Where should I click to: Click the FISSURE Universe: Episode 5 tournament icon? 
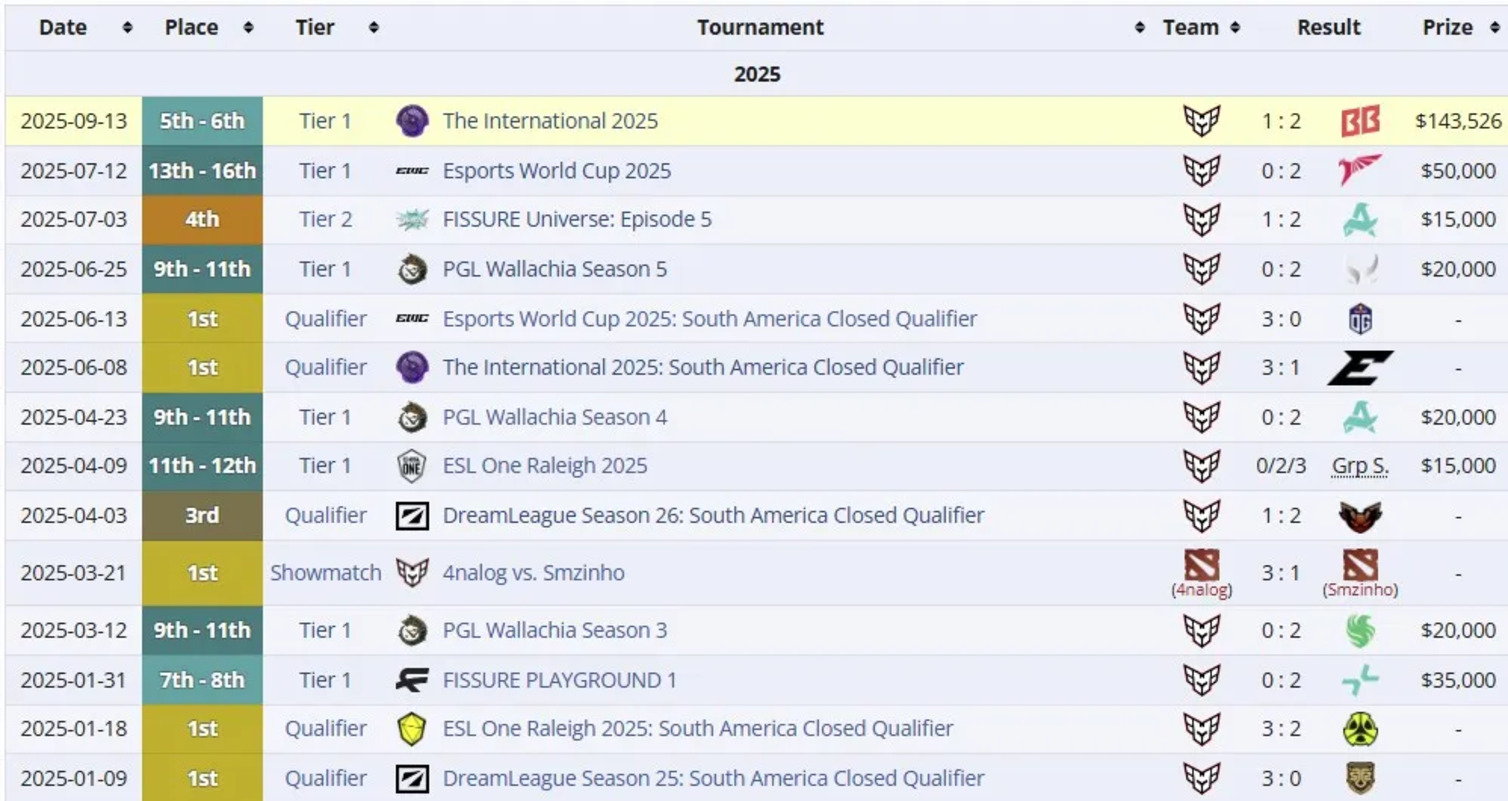(414, 219)
